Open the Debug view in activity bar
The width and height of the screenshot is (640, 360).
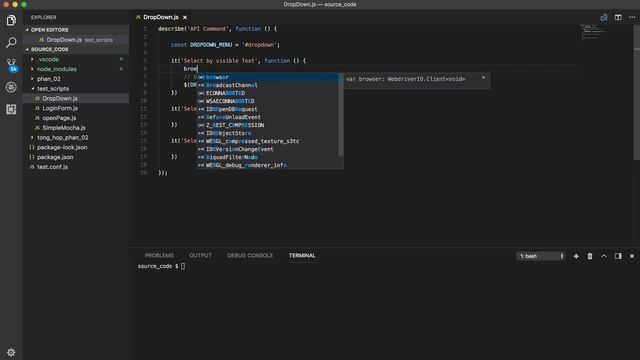click(x=11, y=87)
